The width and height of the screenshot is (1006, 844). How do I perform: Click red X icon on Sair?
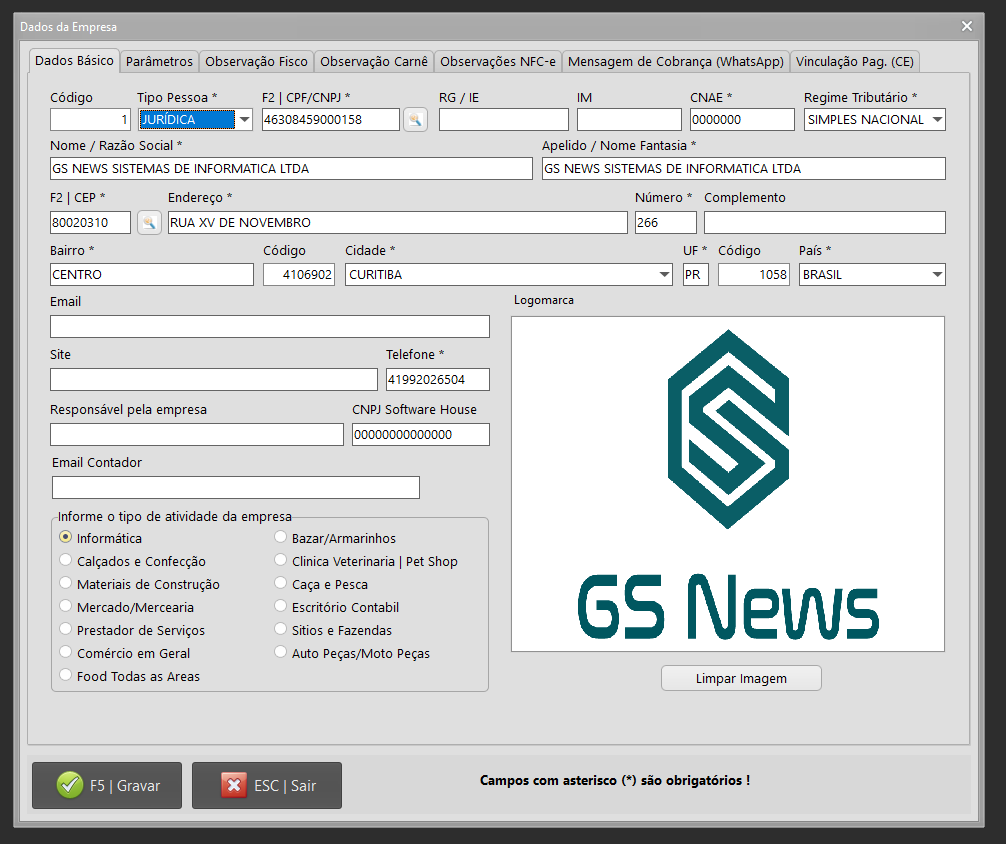pyautogui.click(x=234, y=785)
